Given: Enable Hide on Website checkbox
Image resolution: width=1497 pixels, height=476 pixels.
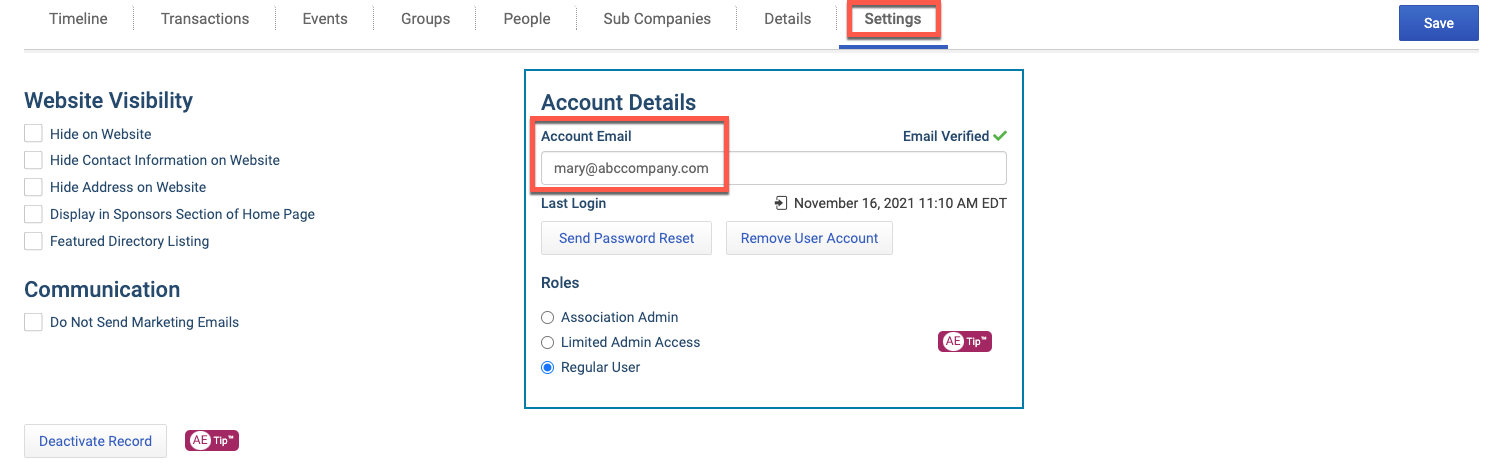Looking at the screenshot, I should pos(33,133).
